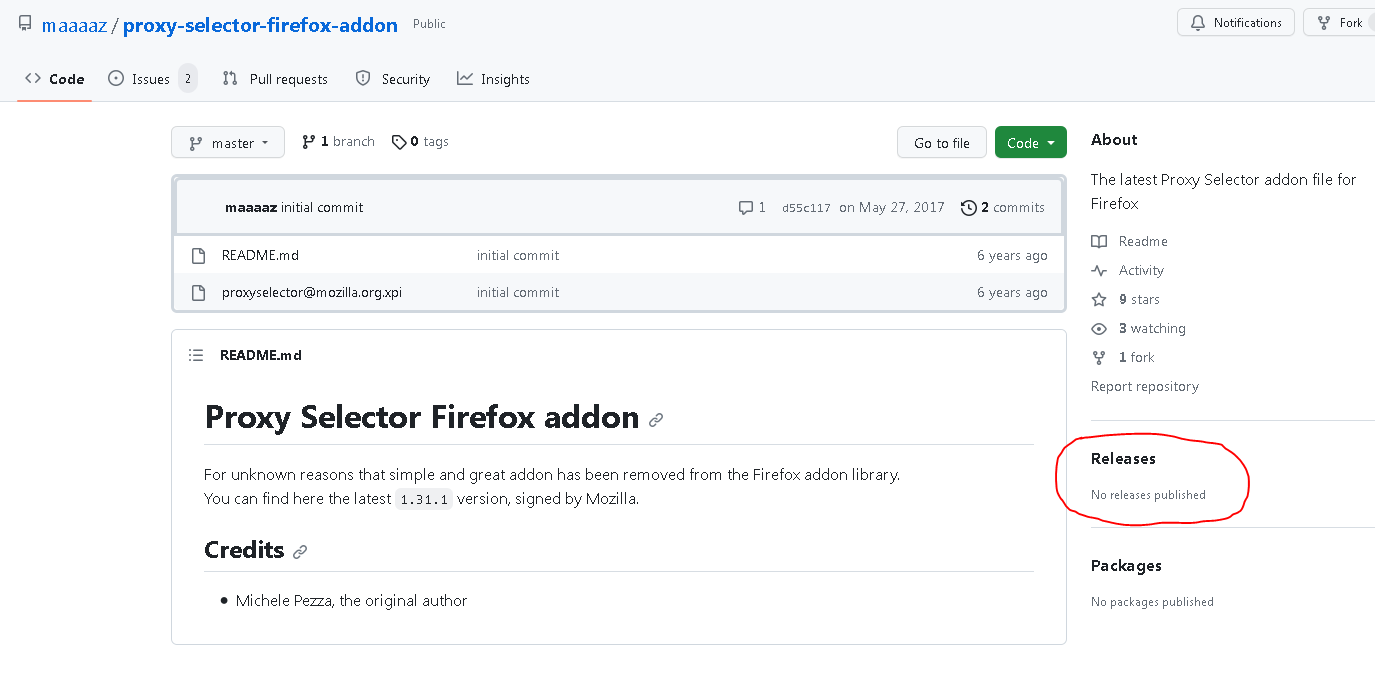Click the eye icon beside 3 watching
1375x693 pixels.
[1099, 328]
